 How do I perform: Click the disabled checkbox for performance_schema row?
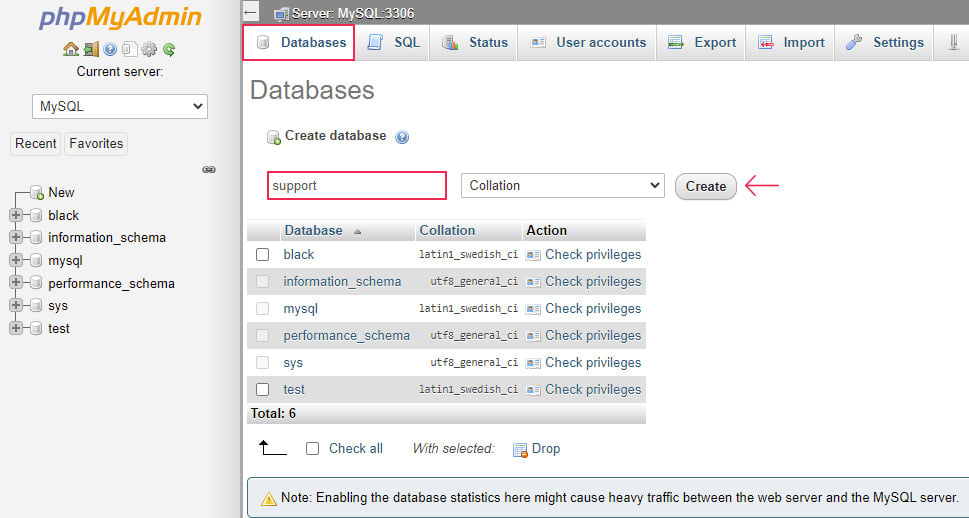click(263, 336)
